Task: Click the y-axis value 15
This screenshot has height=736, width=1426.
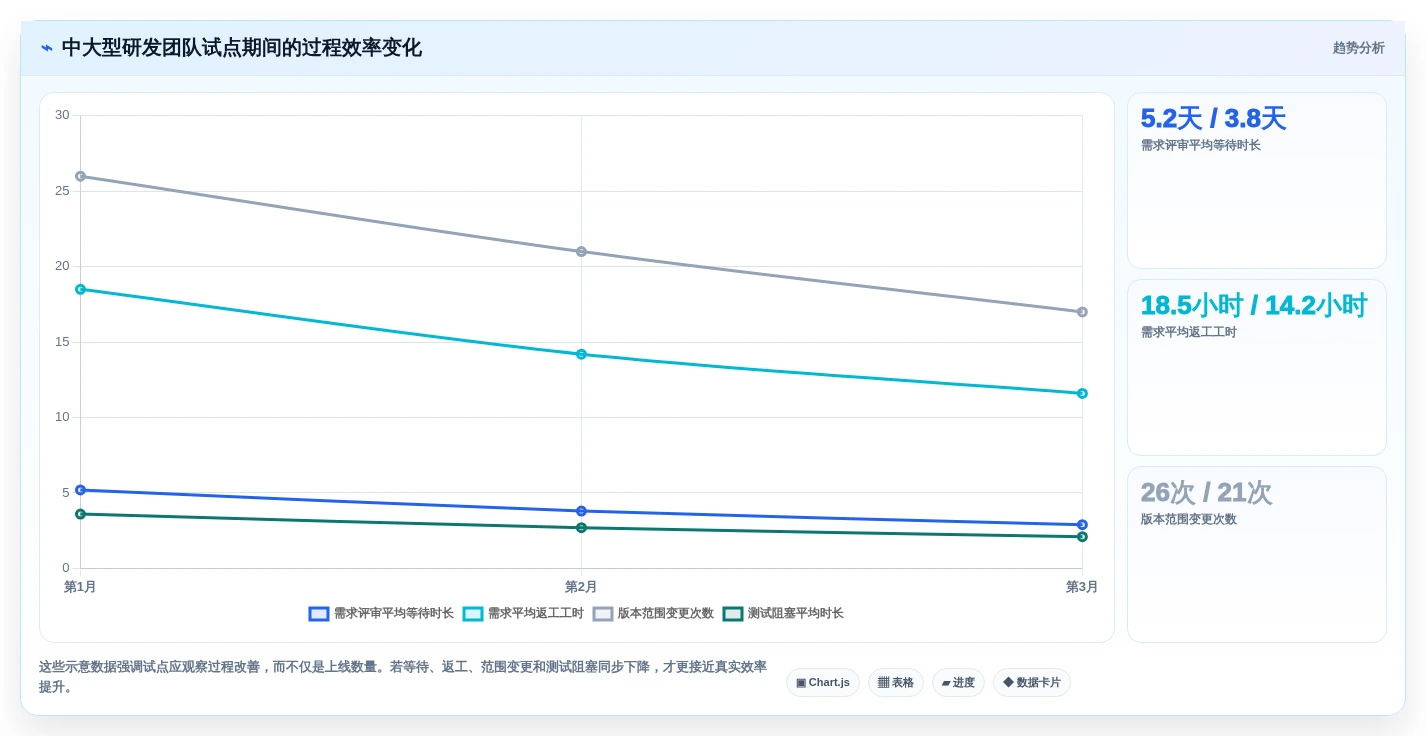Action: point(62,342)
